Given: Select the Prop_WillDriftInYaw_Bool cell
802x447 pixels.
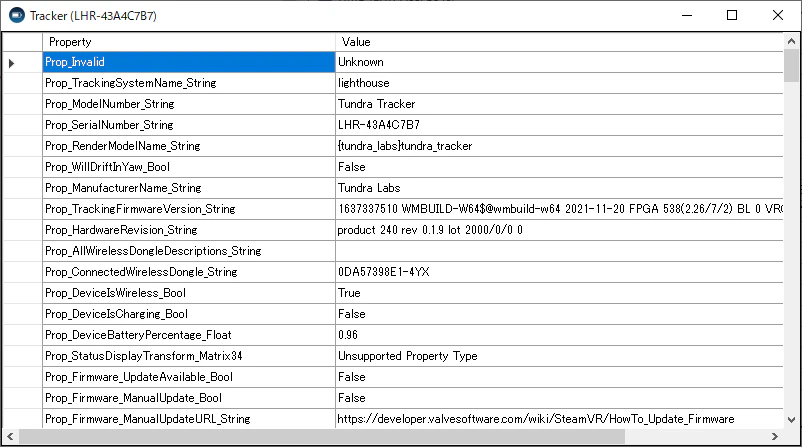Looking at the screenshot, I should click(x=189, y=167).
